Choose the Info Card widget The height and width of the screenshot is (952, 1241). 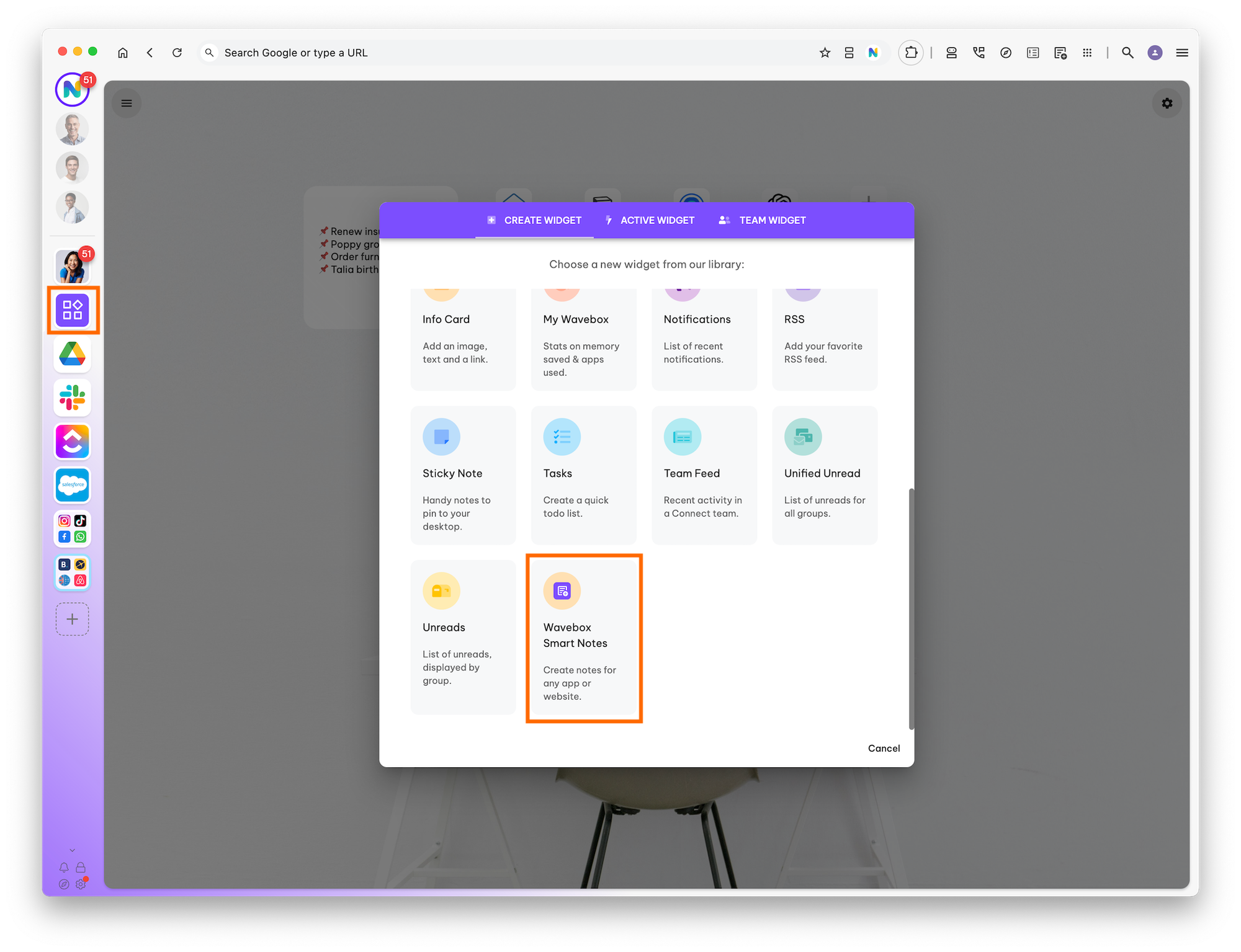click(x=463, y=339)
